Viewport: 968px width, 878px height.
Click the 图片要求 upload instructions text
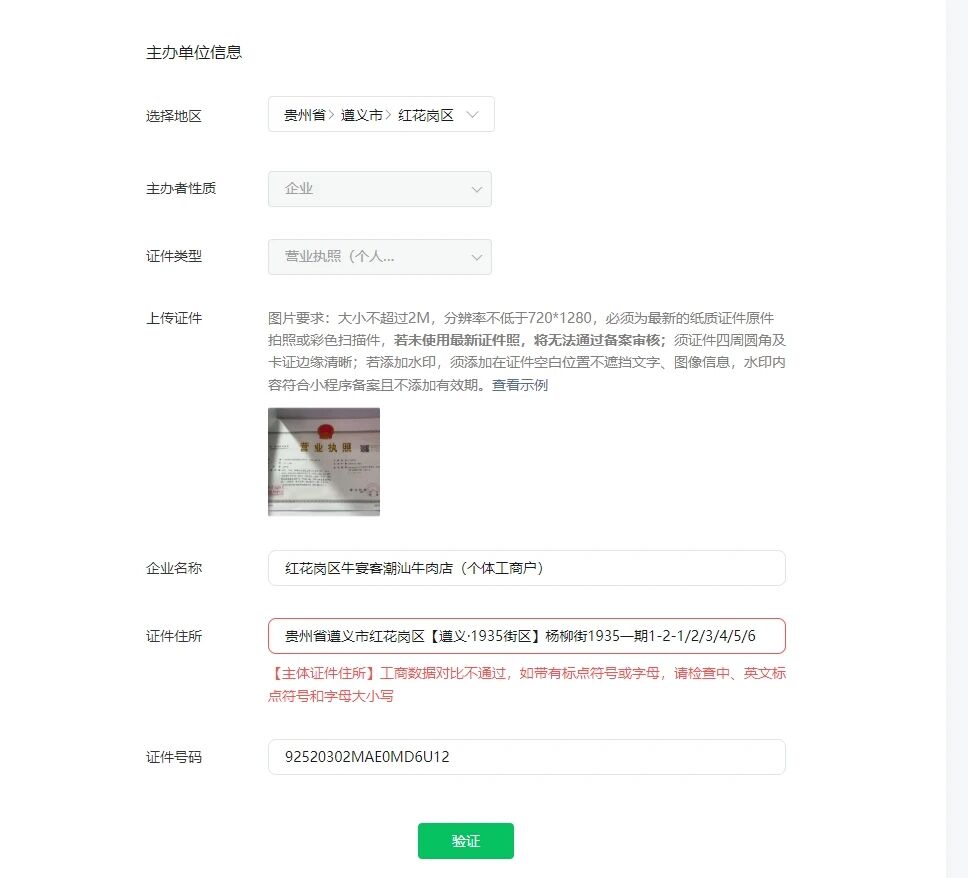tap(527, 351)
